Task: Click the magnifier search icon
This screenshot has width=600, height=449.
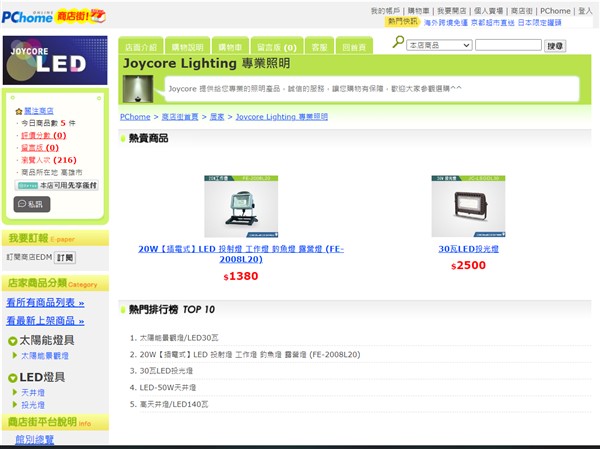Action: coord(398,42)
